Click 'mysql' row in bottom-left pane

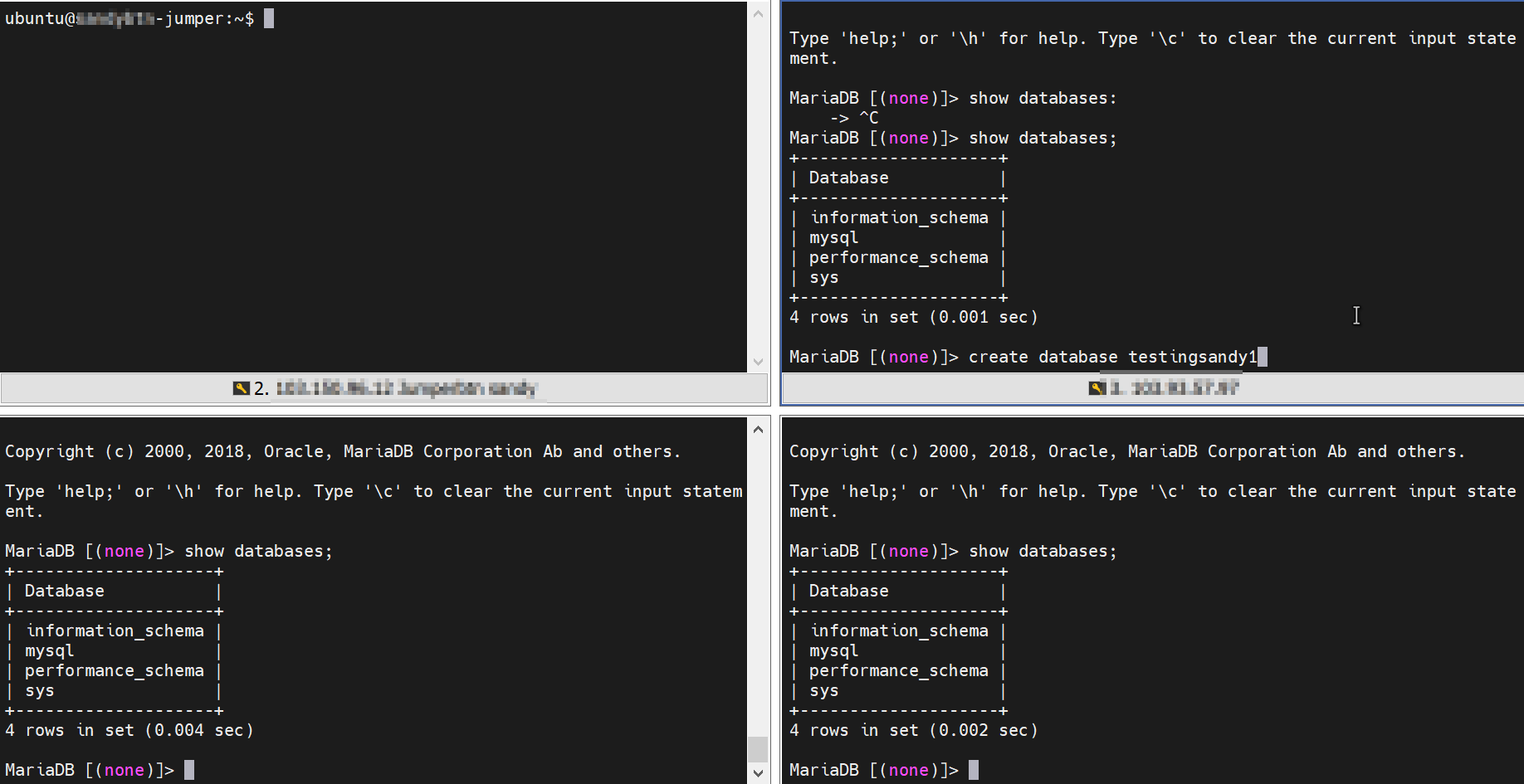49,651
